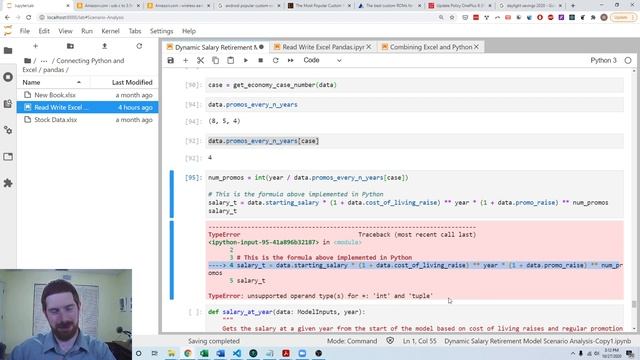640x360 pixels.
Task: Restart kernel and run all cells
Action: [291, 60]
